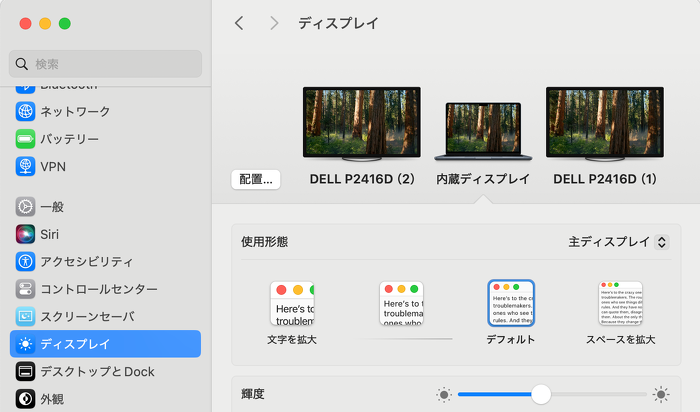Click the ディスプレイ window title
Screen dimensions: 700x412
[x=338, y=23]
